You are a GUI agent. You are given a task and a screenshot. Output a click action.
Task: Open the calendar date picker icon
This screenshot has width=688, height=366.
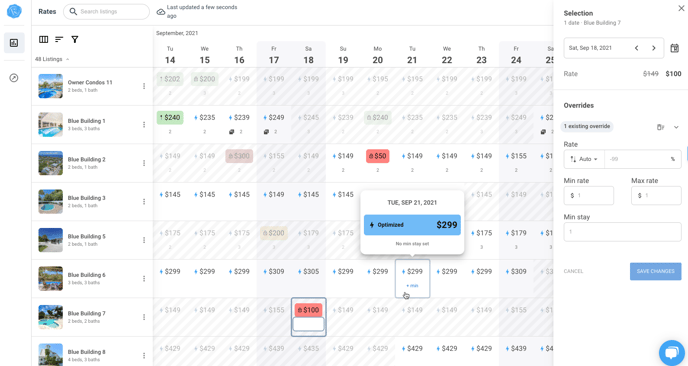pos(674,48)
